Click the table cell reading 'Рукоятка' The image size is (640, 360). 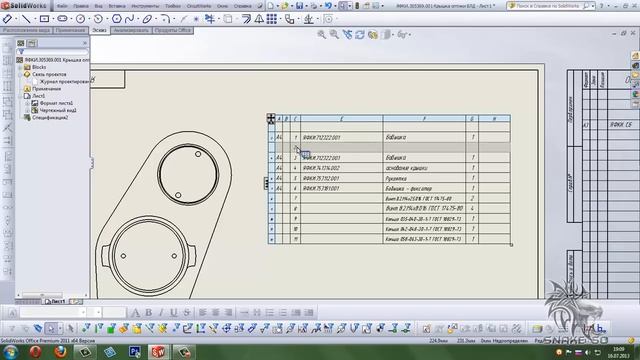click(x=424, y=178)
